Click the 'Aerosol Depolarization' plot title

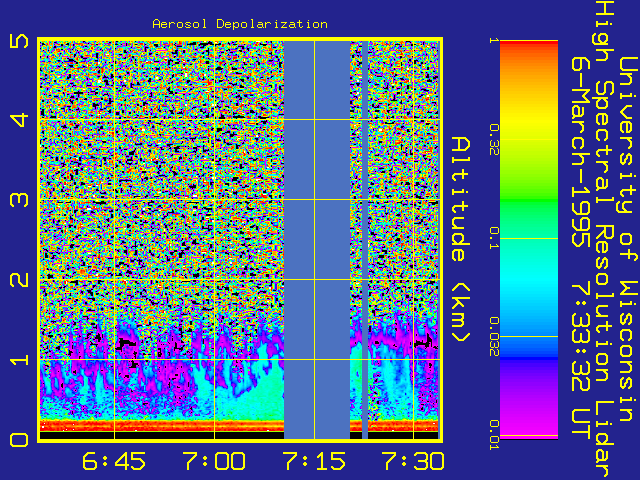coord(240,24)
